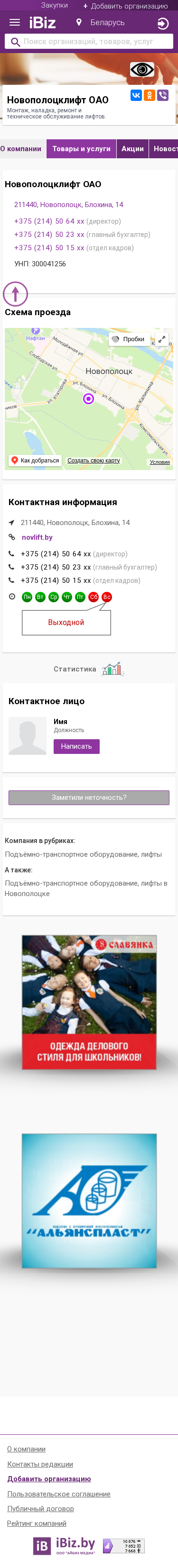The height and width of the screenshot is (1568, 178).
Task: Open the Odnoklassniki social icon
Action: click(x=150, y=95)
